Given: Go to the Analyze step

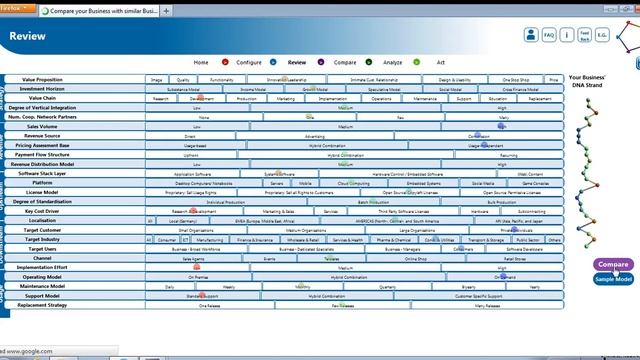Looking at the screenshot, I should click(x=393, y=62).
